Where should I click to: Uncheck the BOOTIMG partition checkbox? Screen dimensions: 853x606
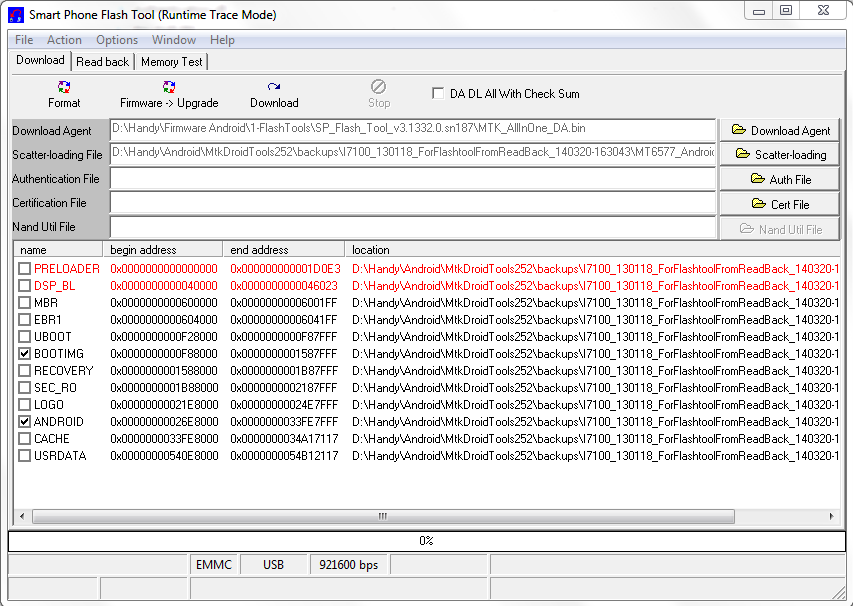coord(24,354)
